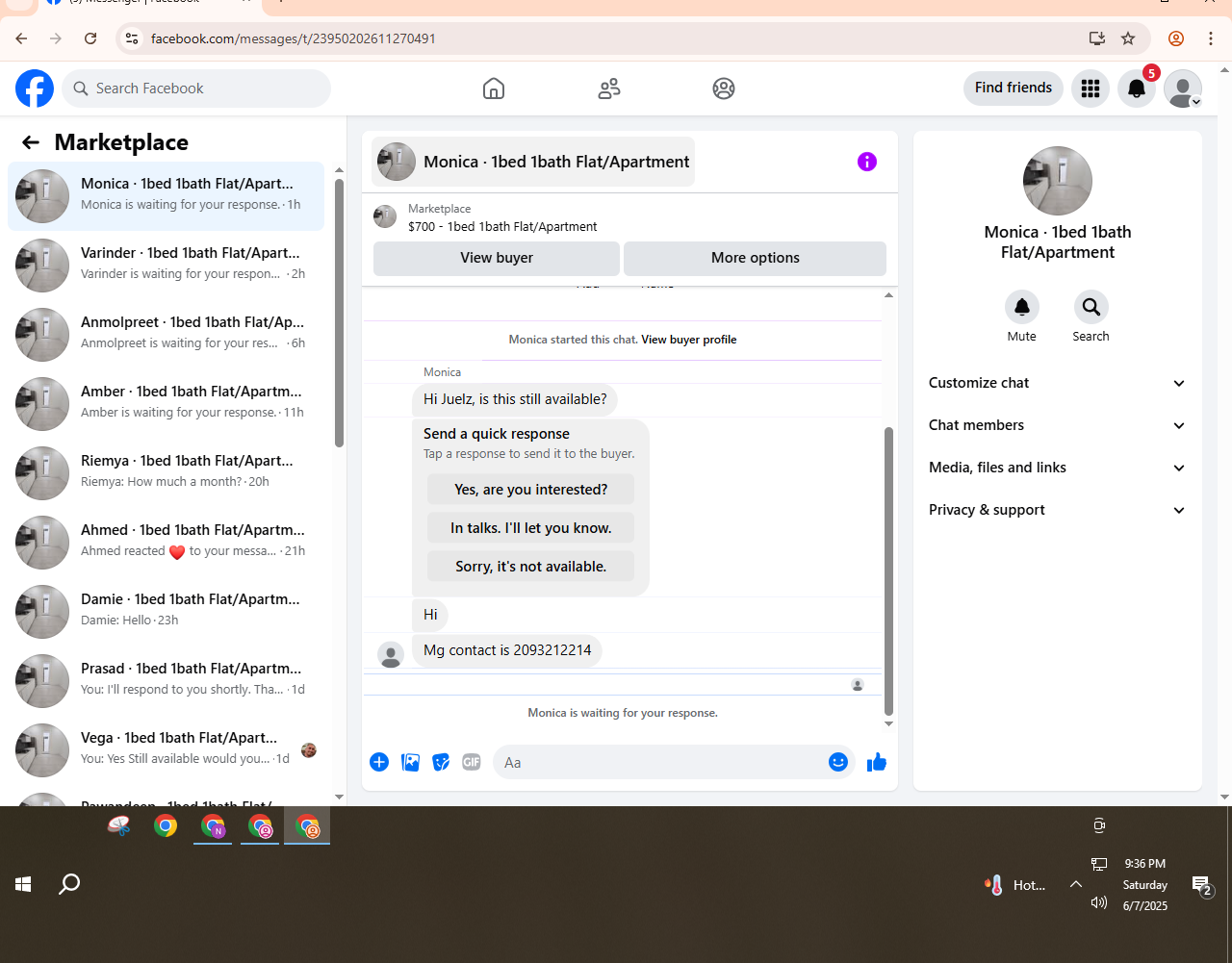Mute this conversation using the bell icon

pos(1022,307)
